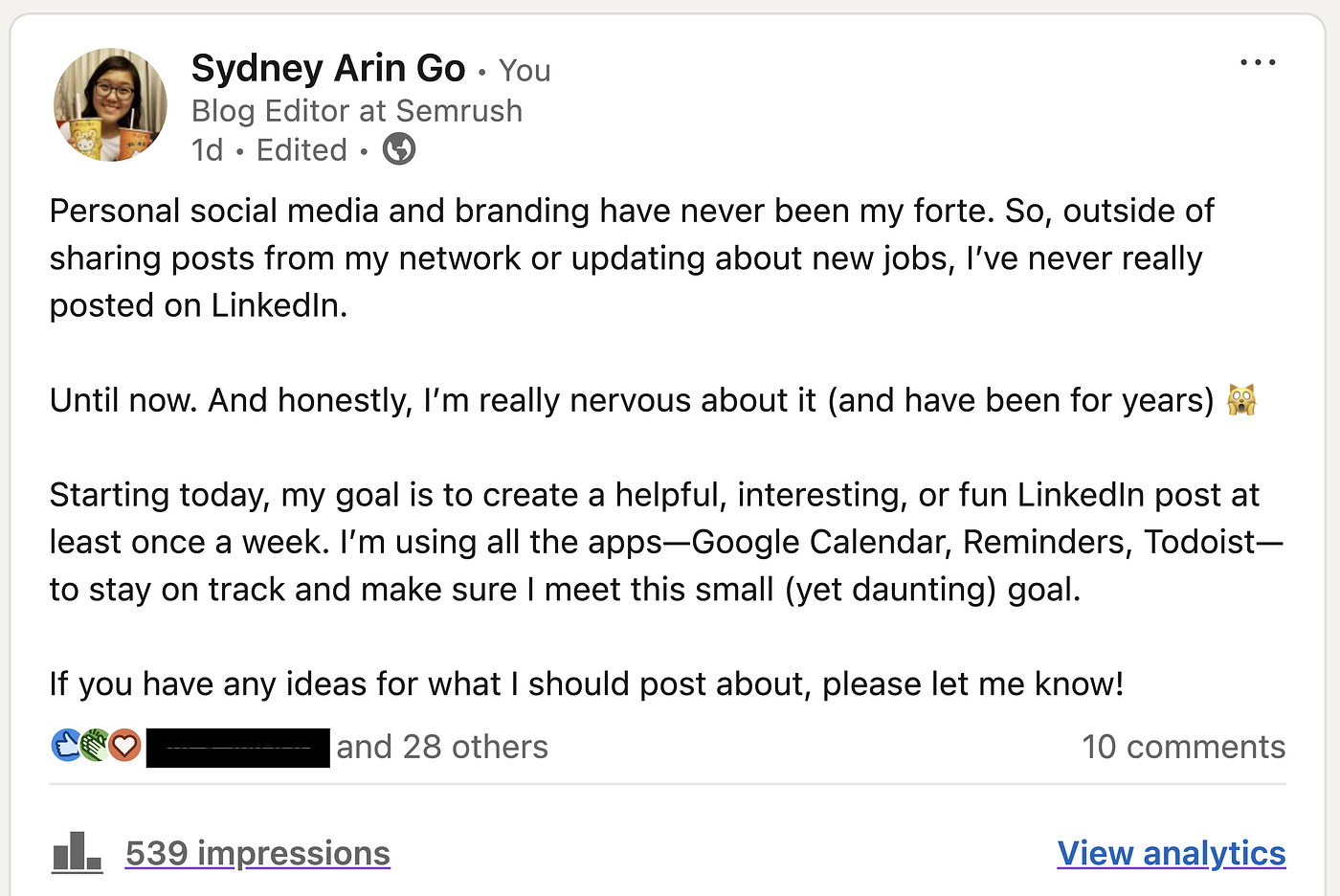Click the 'You' badge next to the name

click(x=525, y=69)
